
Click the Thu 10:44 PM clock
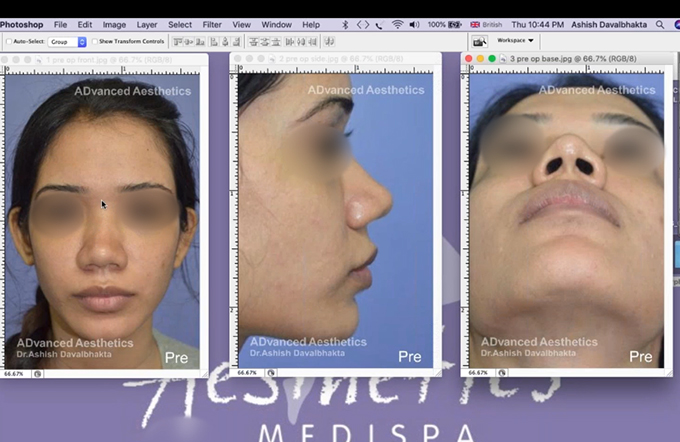click(x=537, y=25)
